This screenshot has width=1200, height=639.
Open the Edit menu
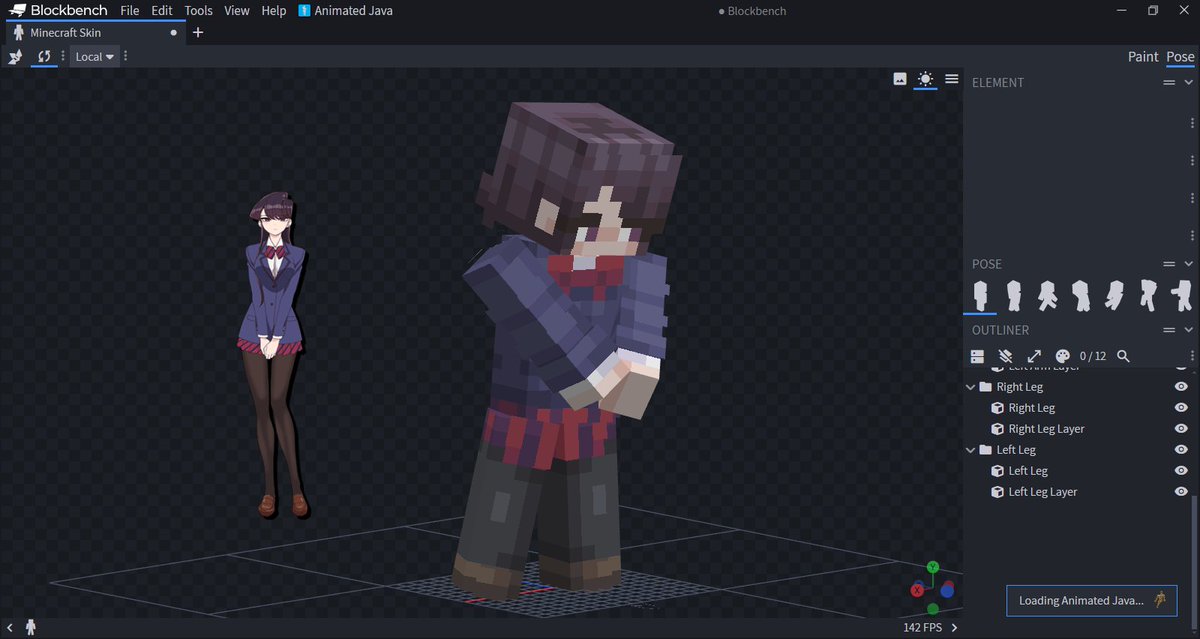click(x=162, y=11)
